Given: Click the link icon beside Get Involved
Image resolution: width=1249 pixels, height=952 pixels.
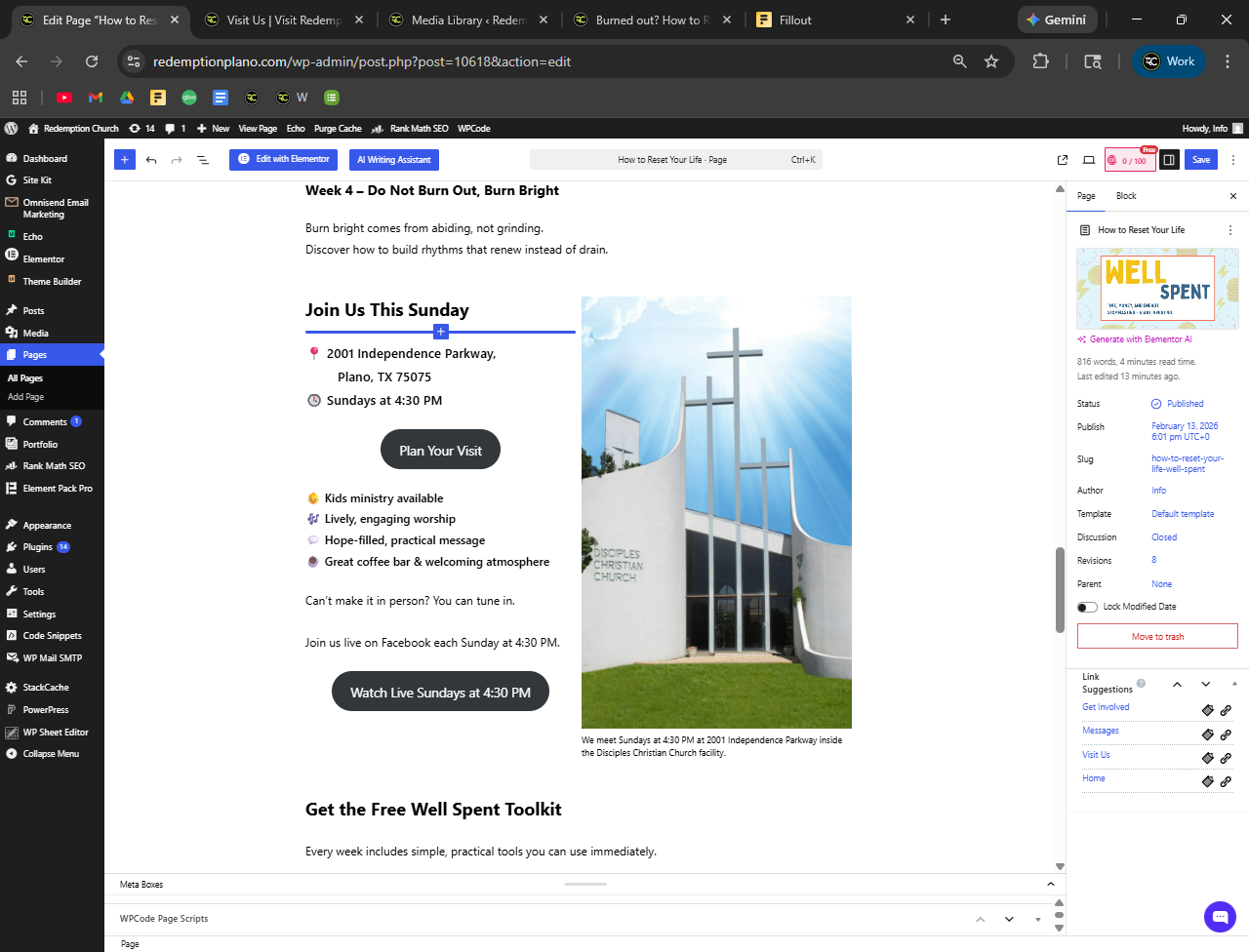Looking at the screenshot, I should [1226, 710].
